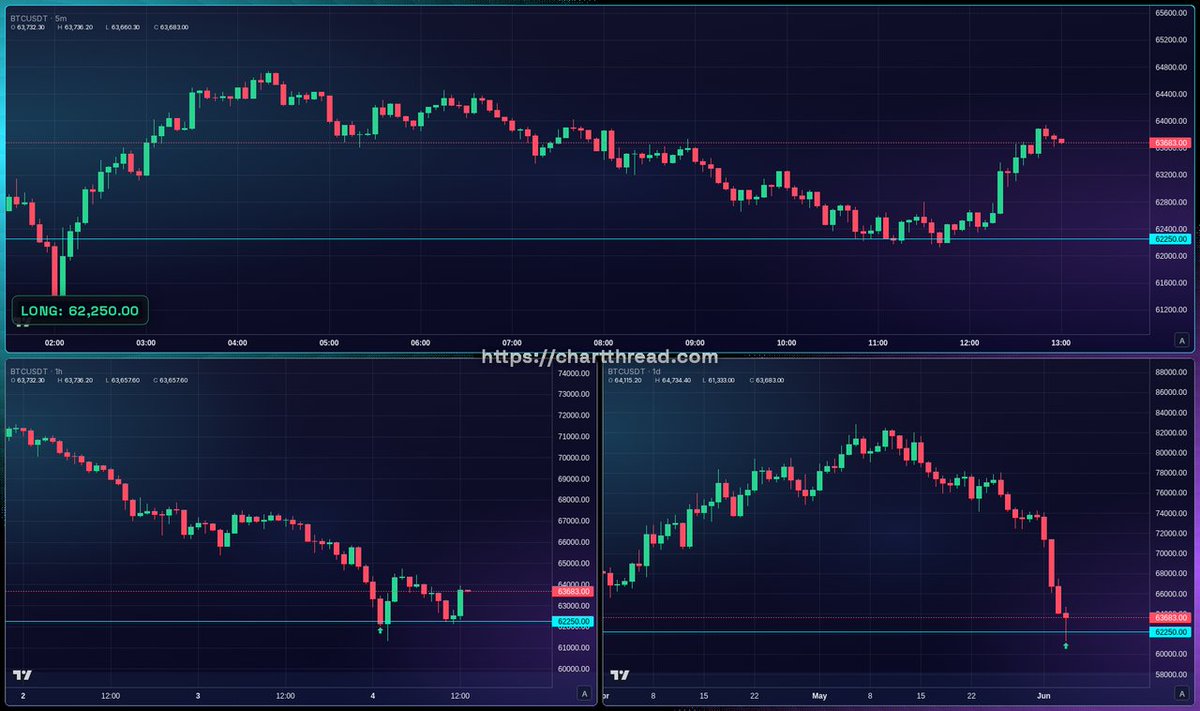Click 67000.00 on the 1h price axis

573,521
